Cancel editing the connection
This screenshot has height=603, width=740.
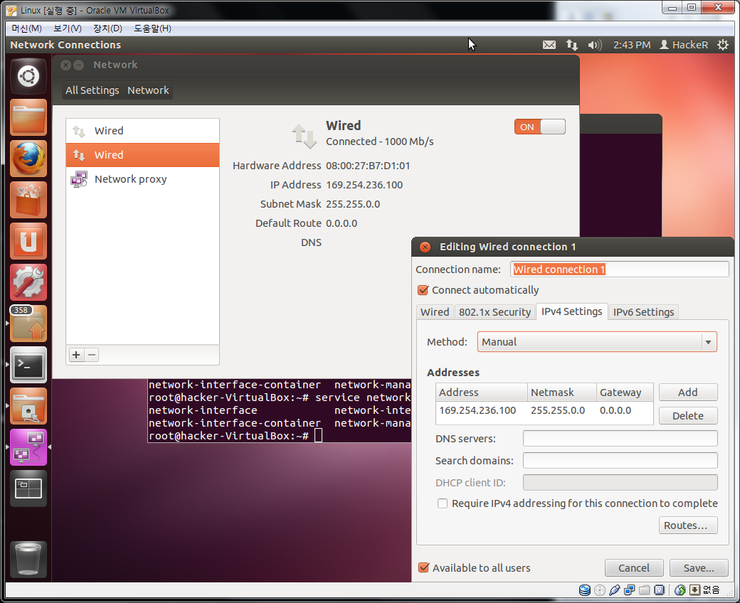634,568
